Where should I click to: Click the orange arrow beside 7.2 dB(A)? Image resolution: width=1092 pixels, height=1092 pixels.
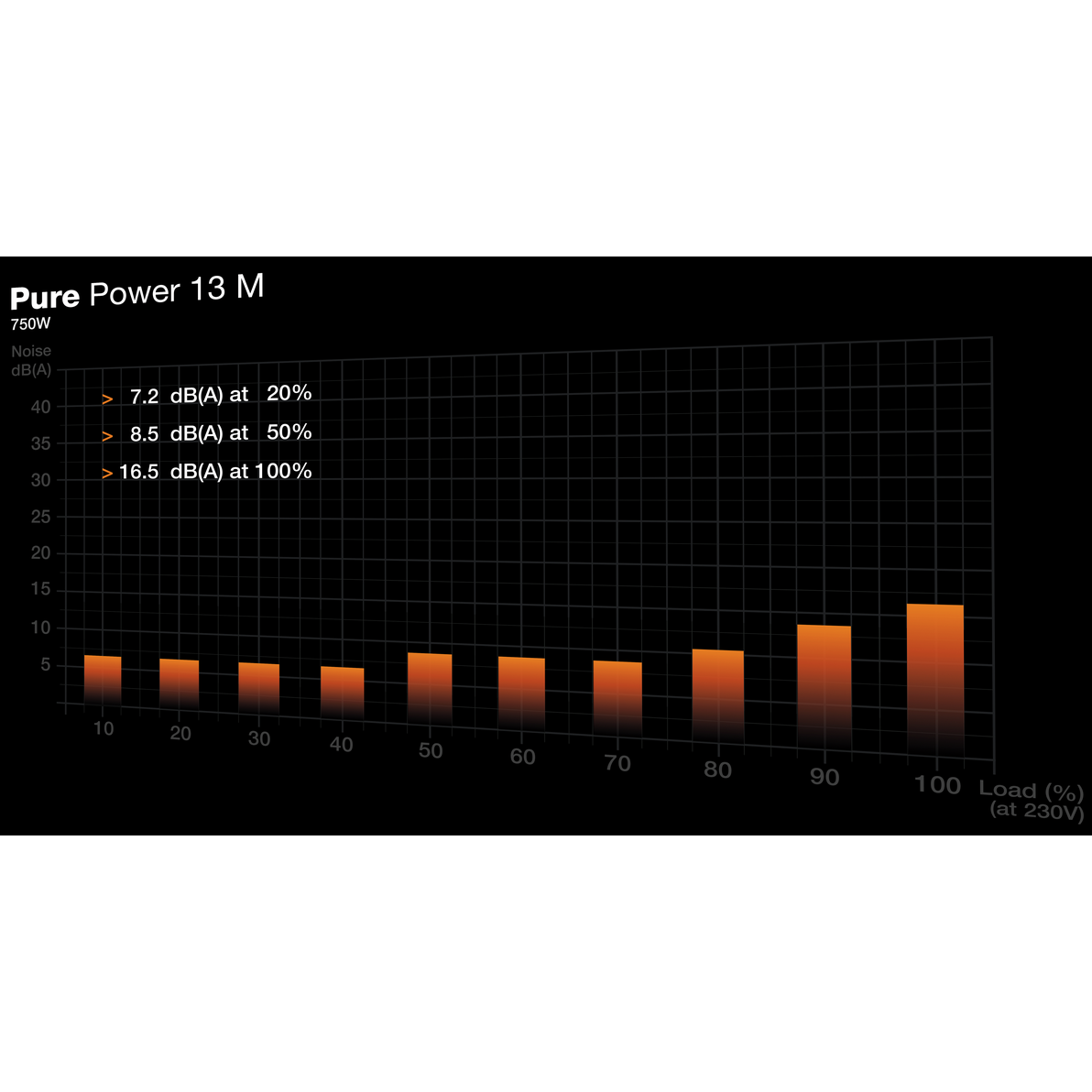(x=107, y=399)
